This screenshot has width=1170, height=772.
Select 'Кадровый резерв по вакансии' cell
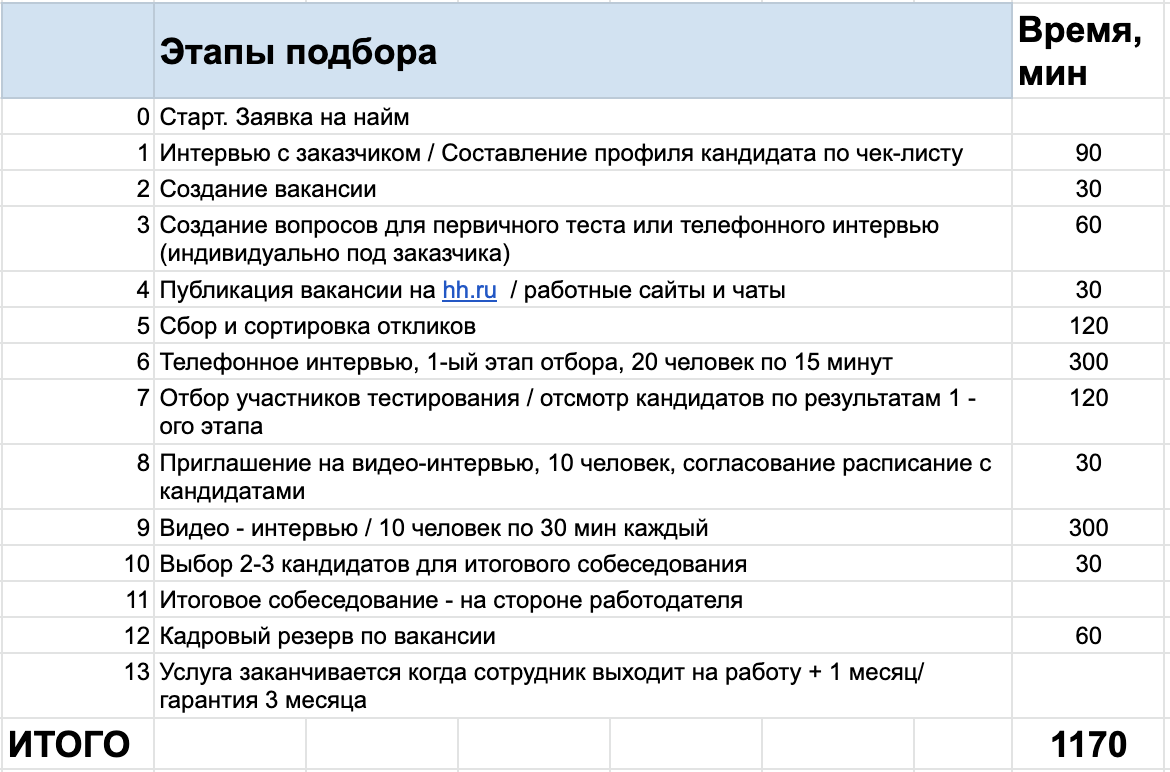(327, 636)
